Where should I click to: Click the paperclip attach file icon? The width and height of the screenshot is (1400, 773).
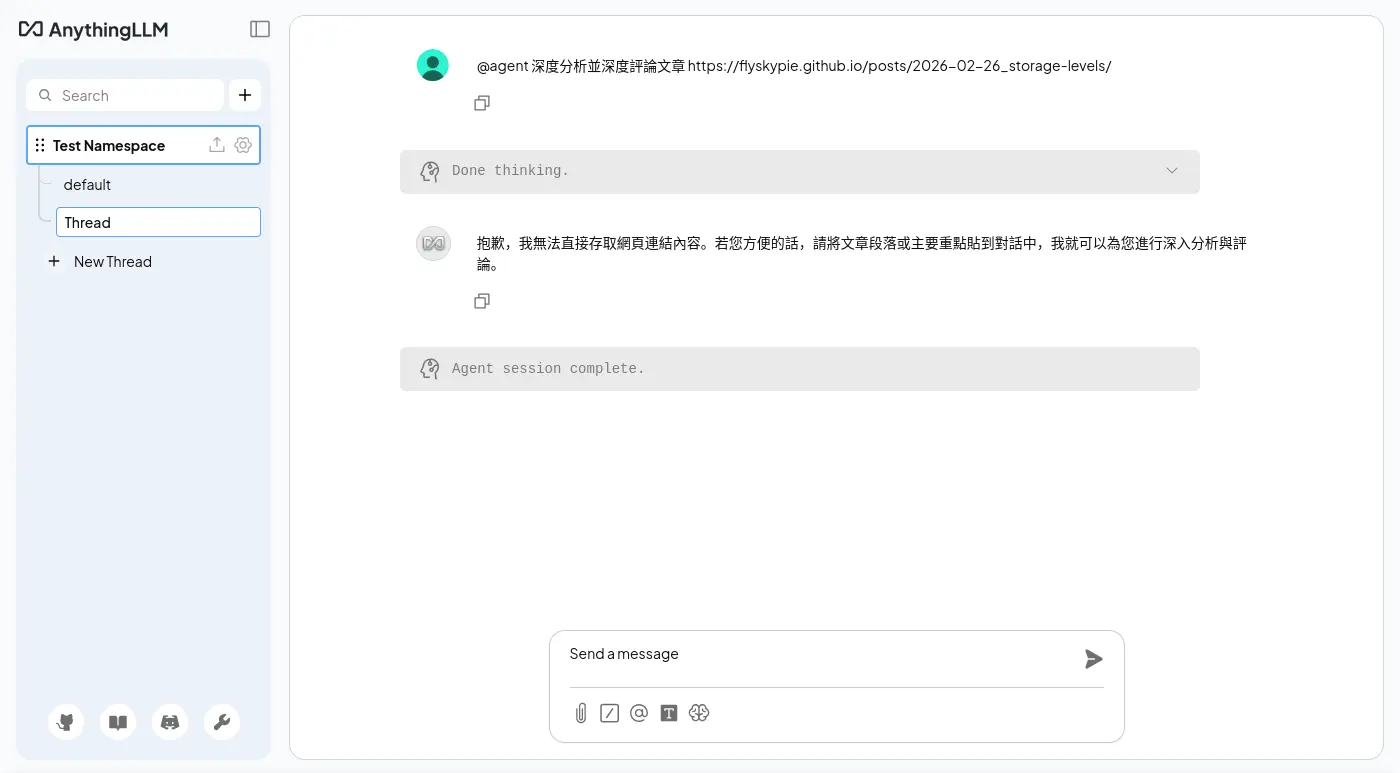point(580,713)
